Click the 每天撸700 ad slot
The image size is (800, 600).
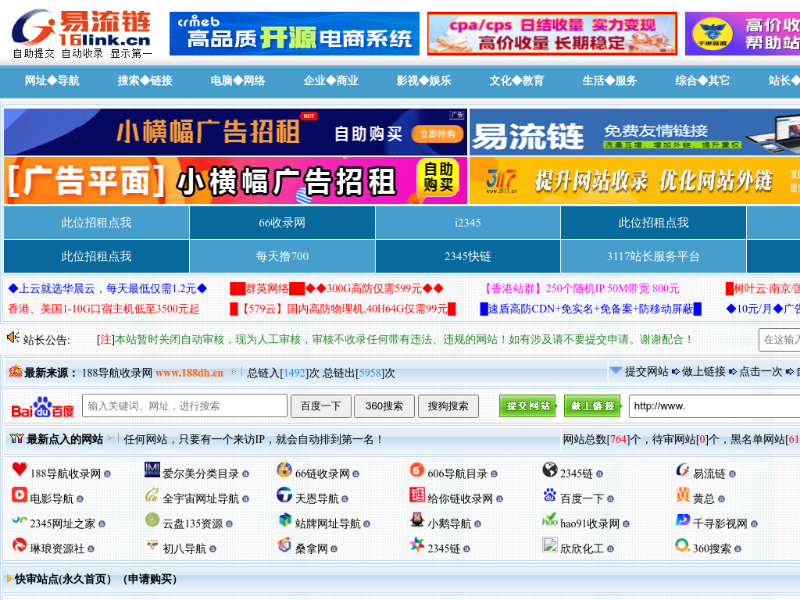click(x=282, y=256)
